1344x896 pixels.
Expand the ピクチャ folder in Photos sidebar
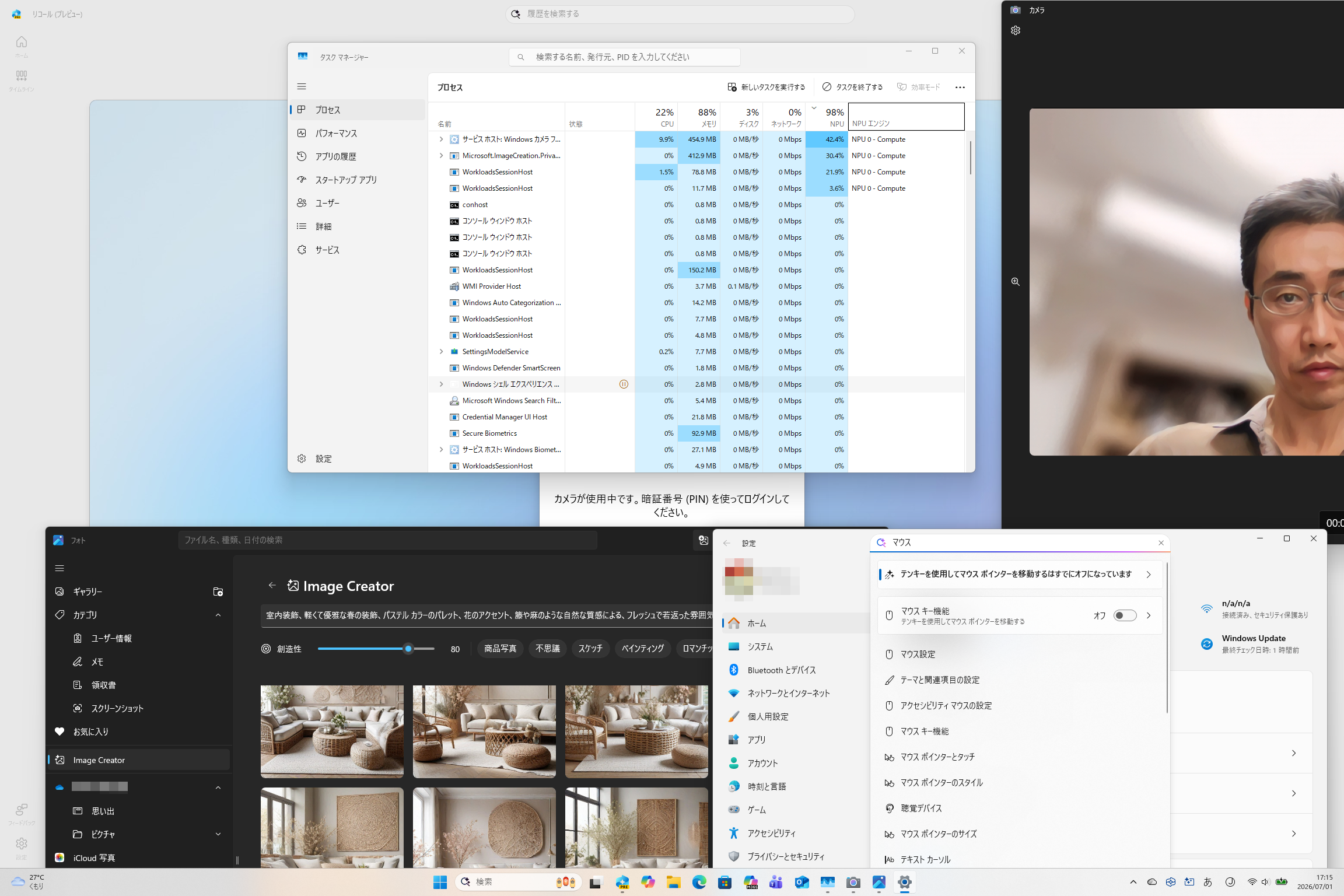tap(218, 834)
